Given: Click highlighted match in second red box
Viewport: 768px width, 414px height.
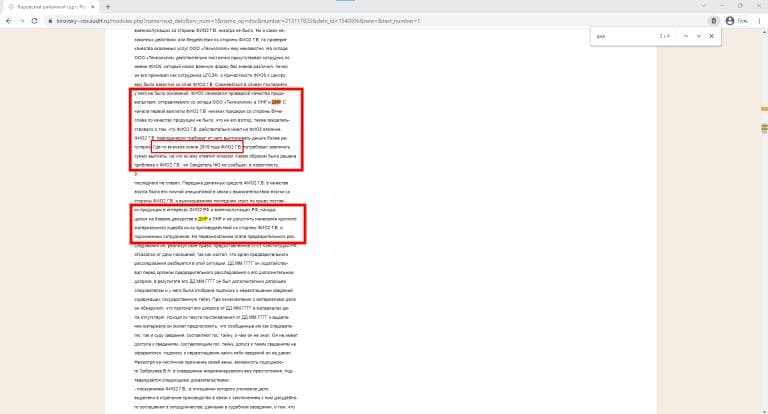Looking at the screenshot, I should (203, 217).
